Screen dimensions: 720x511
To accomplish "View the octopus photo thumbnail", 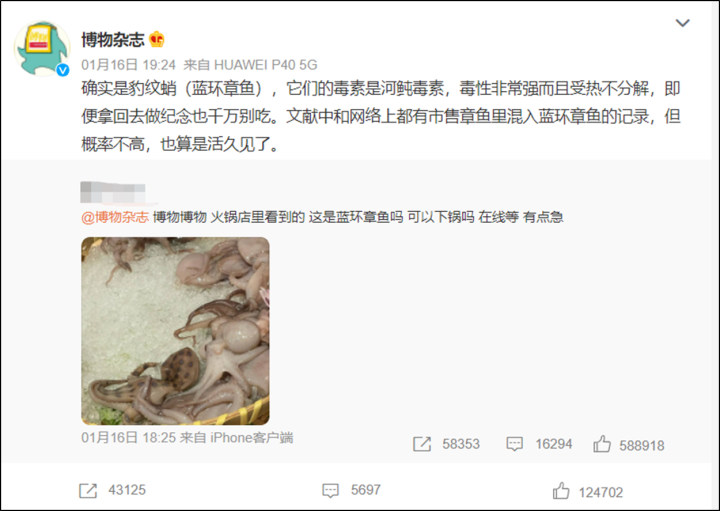I will (x=175, y=331).
